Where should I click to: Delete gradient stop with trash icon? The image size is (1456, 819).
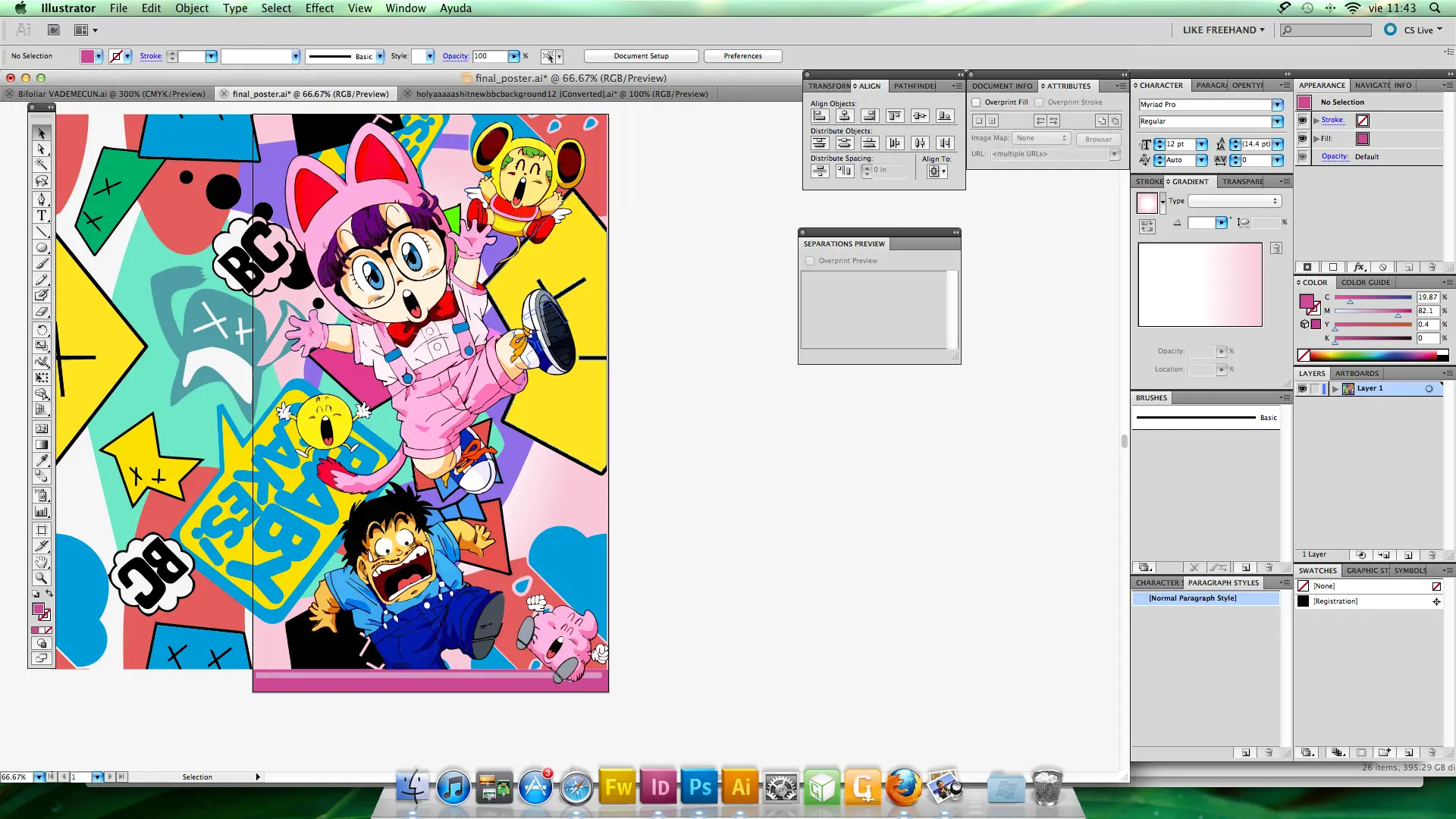(1276, 248)
